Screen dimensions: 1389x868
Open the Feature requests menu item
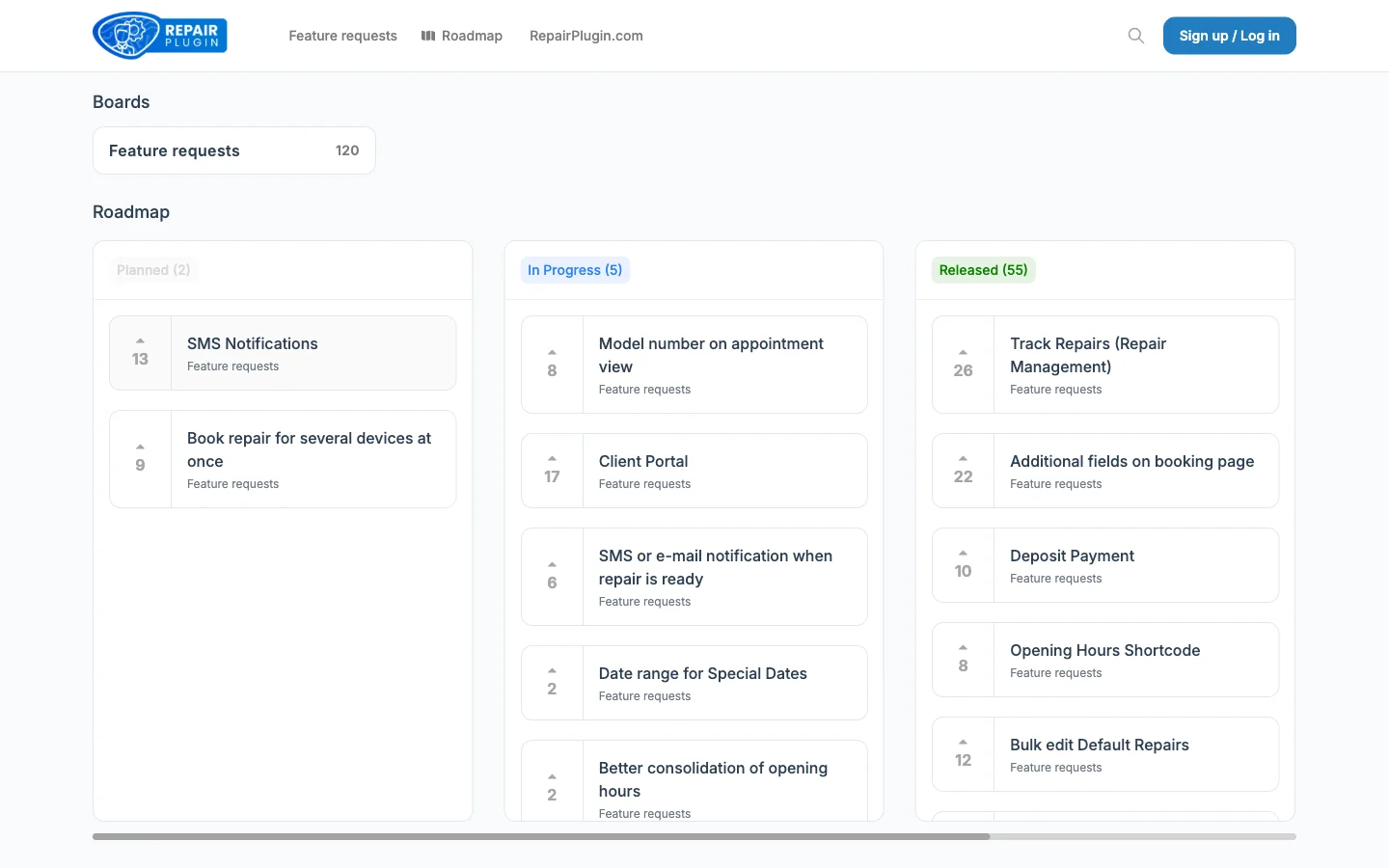pyautogui.click(x=342, y=36)
